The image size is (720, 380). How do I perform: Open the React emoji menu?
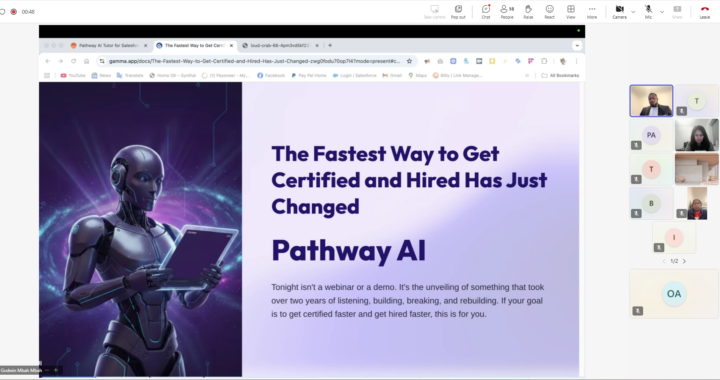[x=550, y=11]
